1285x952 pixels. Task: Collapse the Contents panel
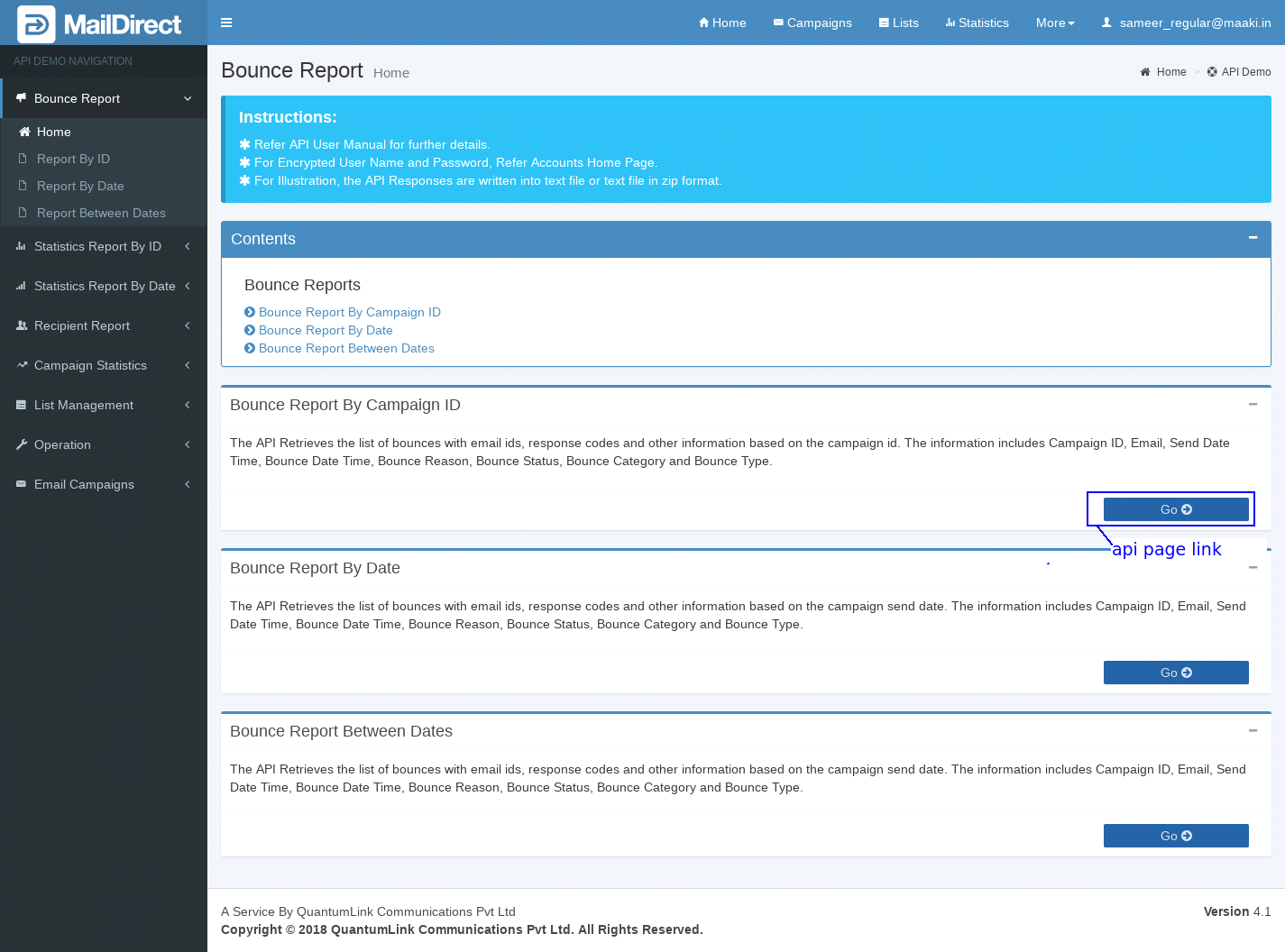(1253, 238)
